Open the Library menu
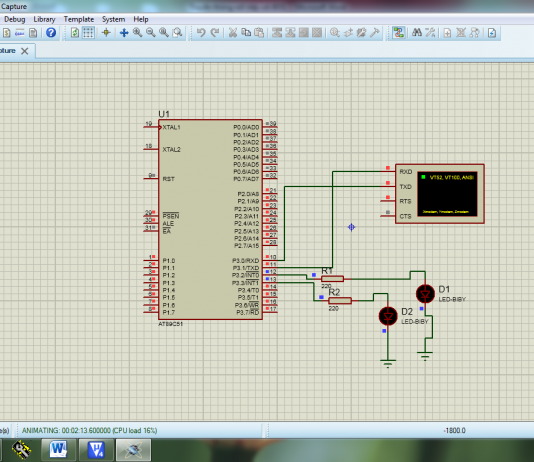Viewport: 534px width, 462px height. point(44,19)
